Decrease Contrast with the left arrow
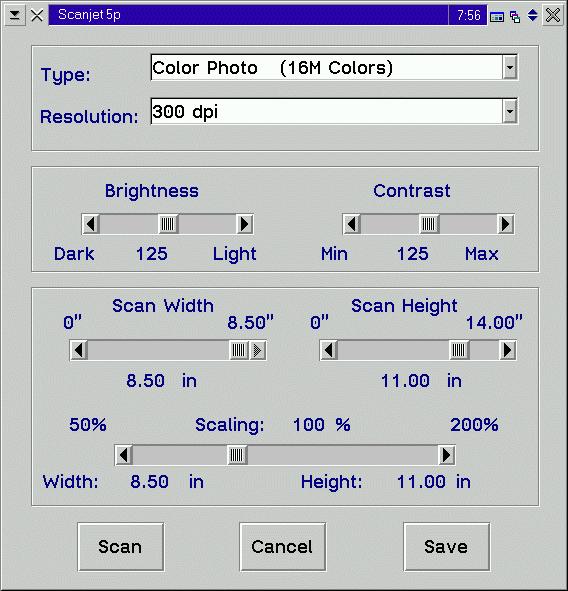Viewport: 568px width, 591px height. (x=352, y=224)
